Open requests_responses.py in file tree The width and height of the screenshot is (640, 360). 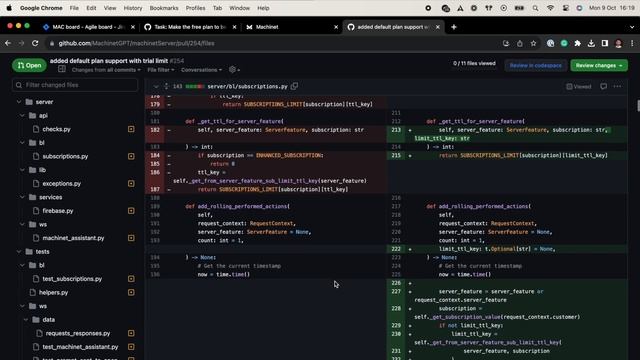click(78, 333)
